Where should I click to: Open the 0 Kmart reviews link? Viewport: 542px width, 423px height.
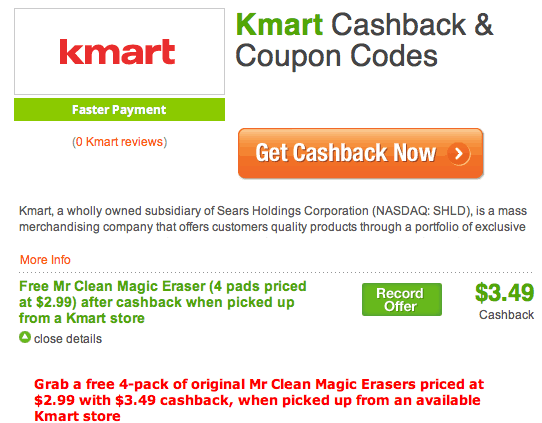[x=119, y=142]
